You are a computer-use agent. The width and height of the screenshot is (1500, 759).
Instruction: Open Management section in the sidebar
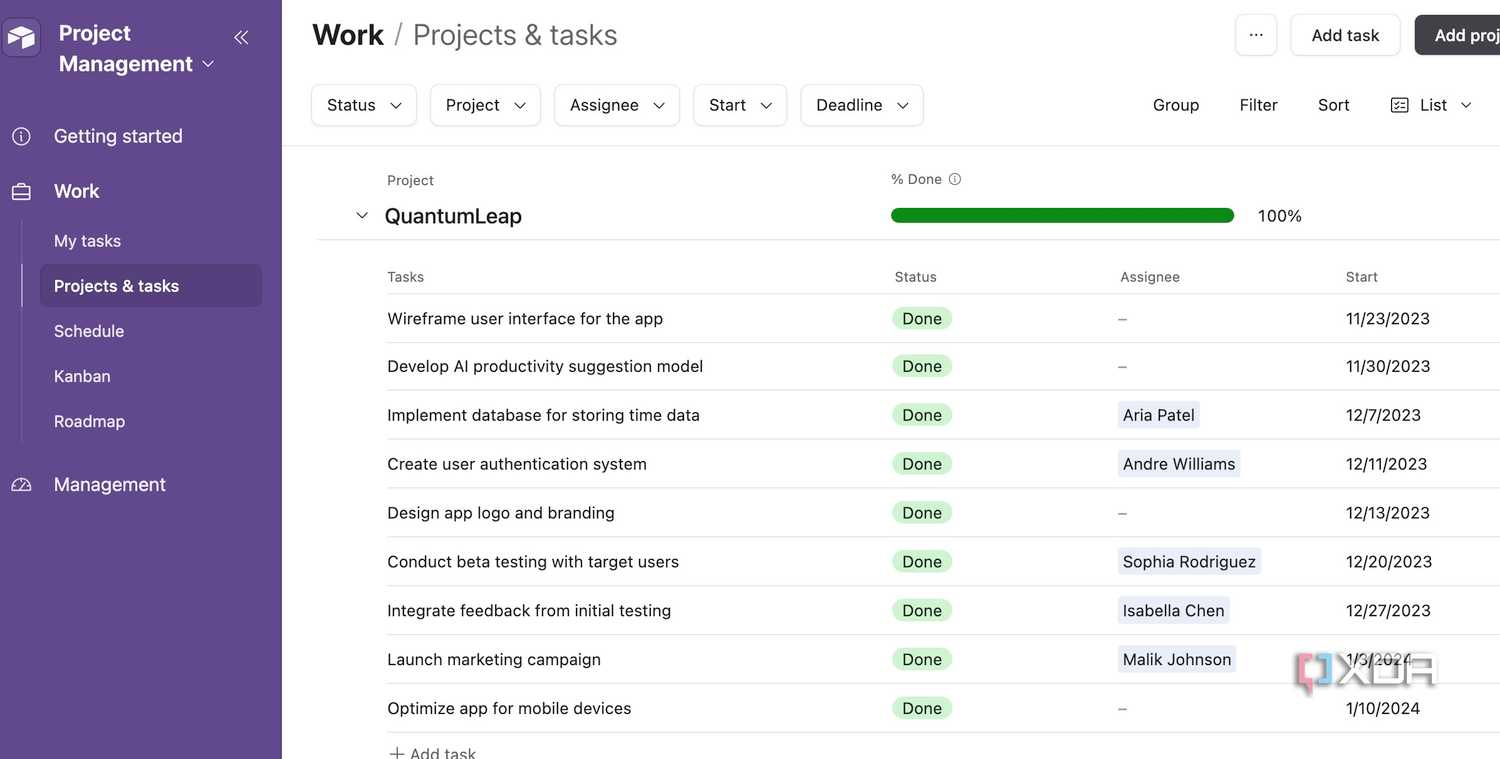[110, 485]
